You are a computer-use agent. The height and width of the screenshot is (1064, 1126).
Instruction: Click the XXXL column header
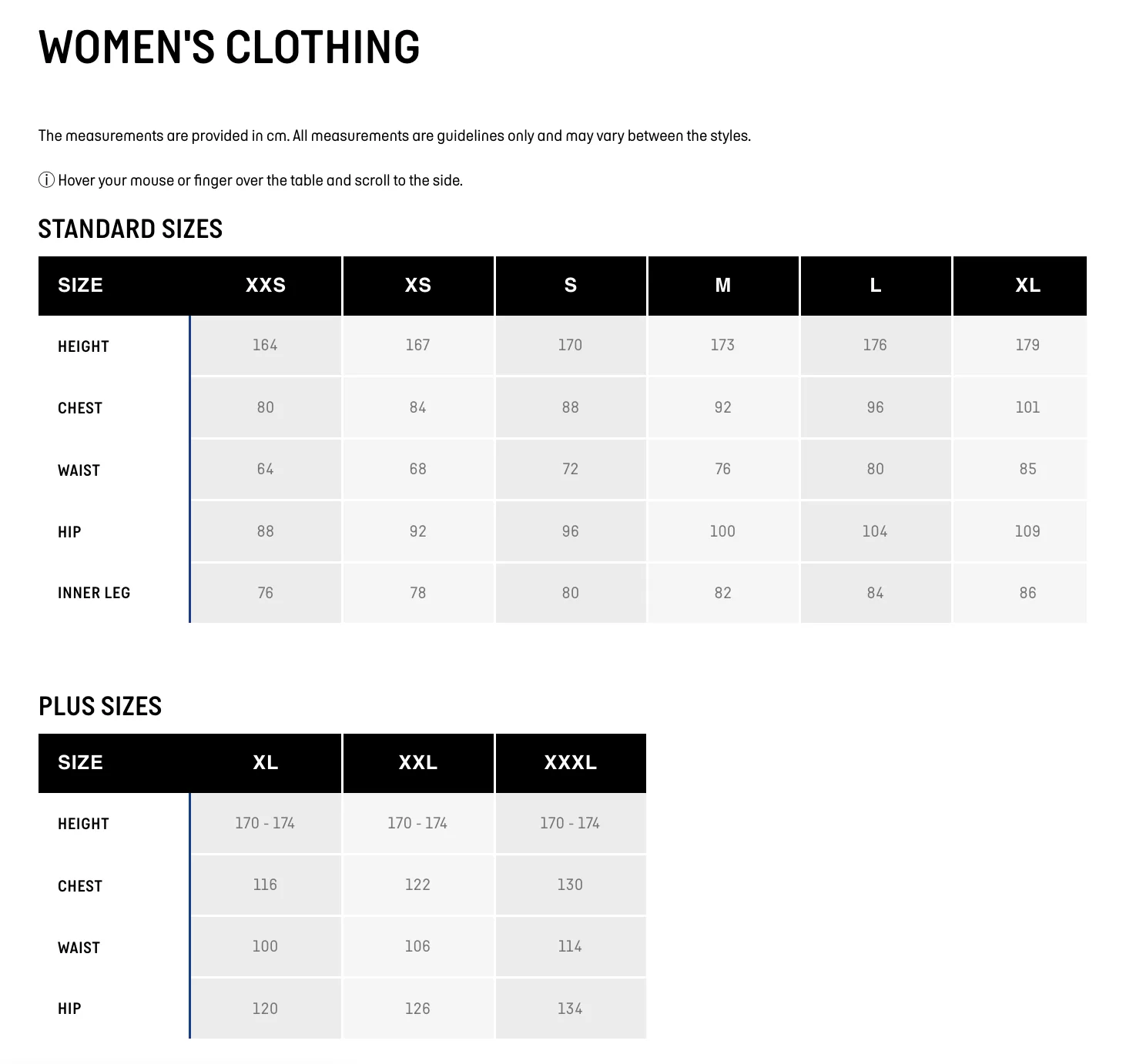click(571, 763)
